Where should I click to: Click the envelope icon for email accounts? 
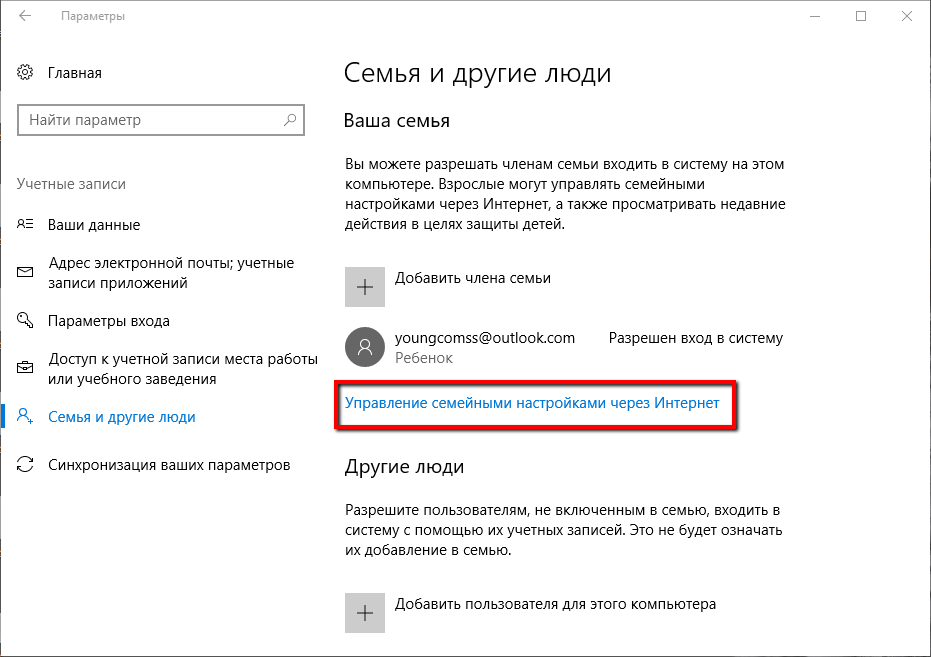(26, 273)
